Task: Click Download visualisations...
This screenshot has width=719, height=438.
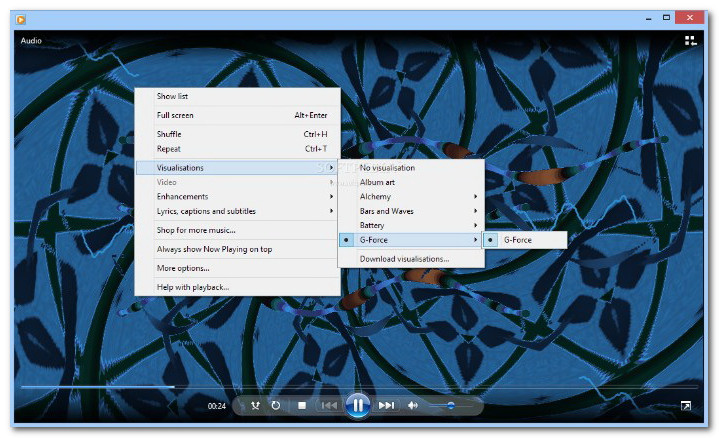Action: pyautogui.click(x=404, y=259)
